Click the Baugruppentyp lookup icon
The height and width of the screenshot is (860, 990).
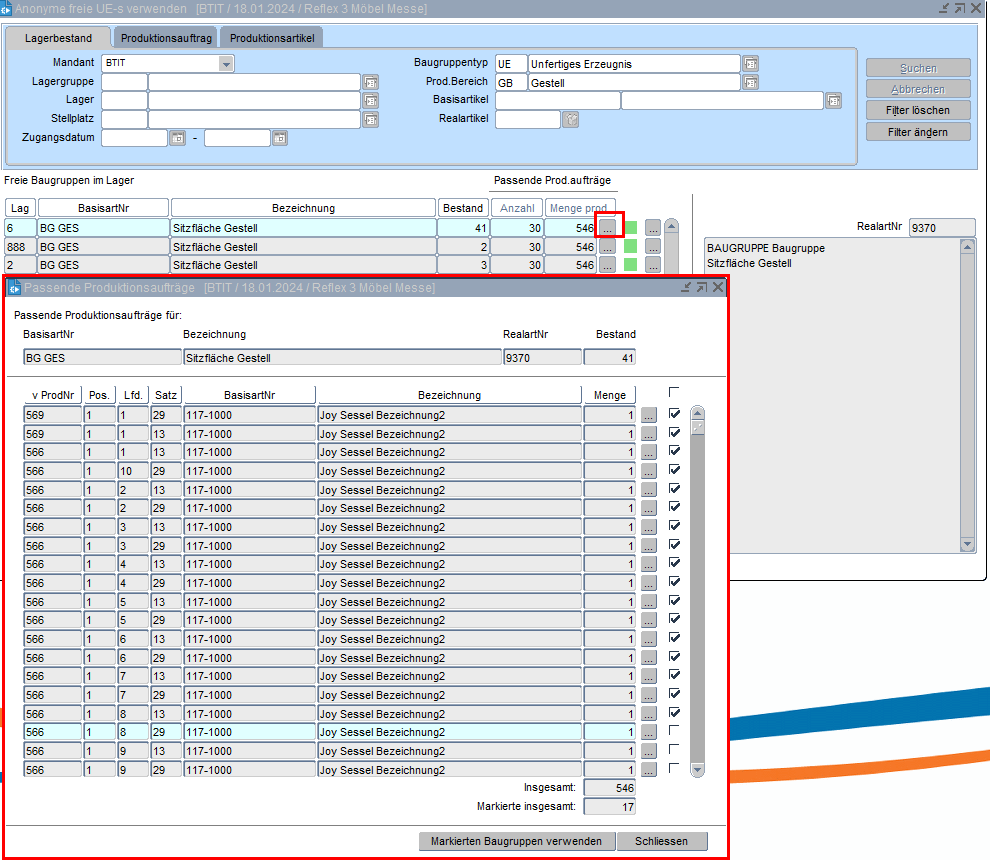tap(750, 64)
